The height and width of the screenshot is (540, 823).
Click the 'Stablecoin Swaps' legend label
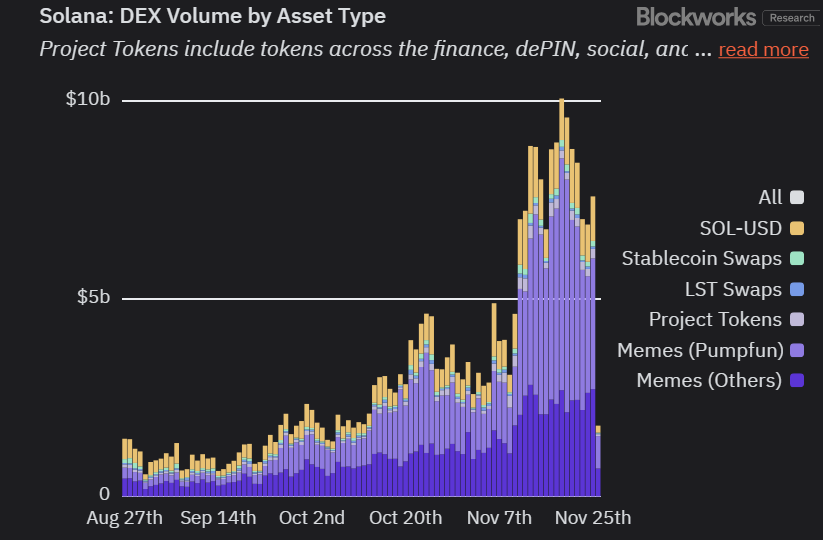tap(702, 259)
